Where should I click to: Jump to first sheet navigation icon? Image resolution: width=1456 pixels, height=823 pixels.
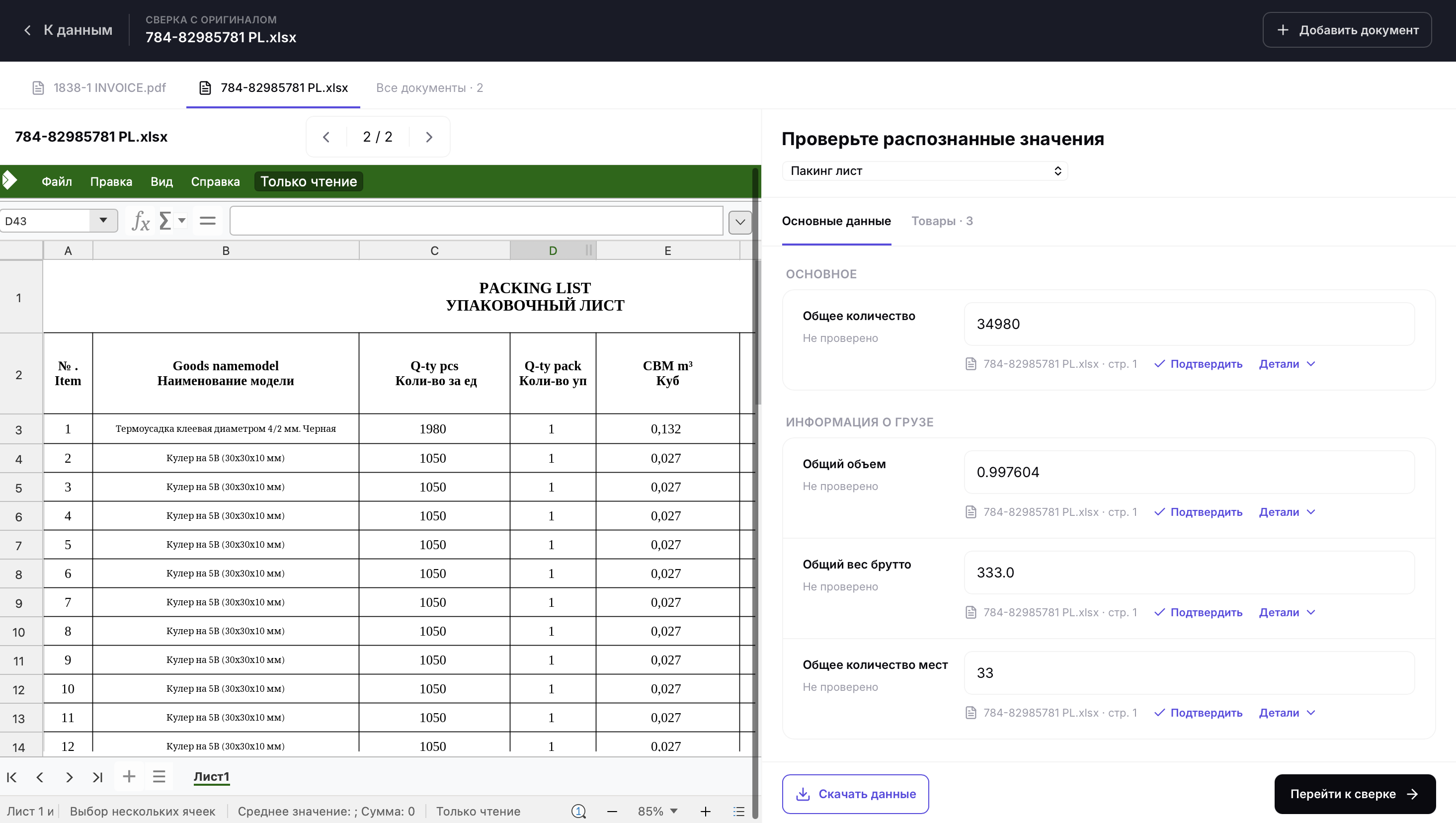pos(11,777)
